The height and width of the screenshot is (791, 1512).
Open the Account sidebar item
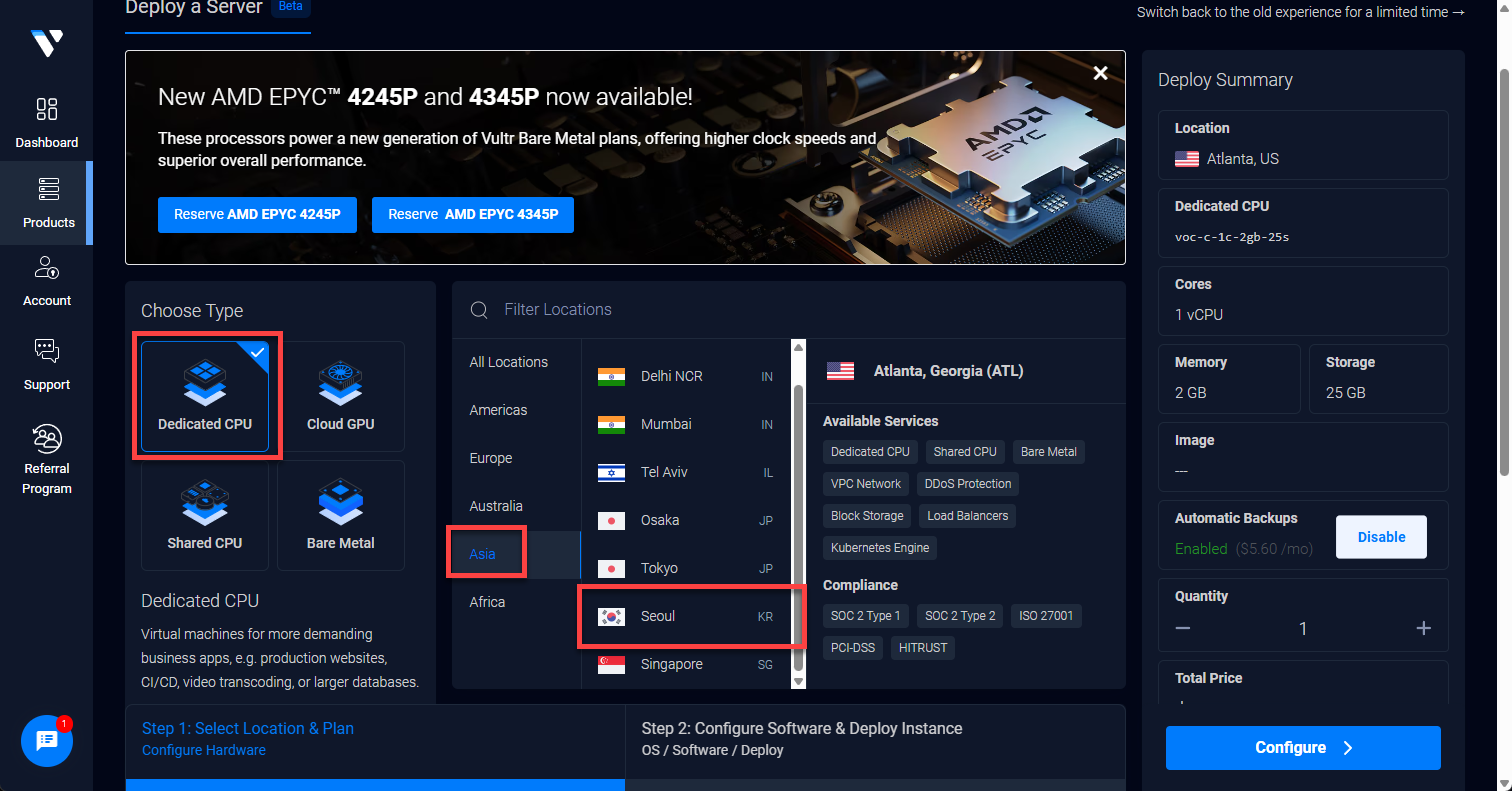coord(47,281)
